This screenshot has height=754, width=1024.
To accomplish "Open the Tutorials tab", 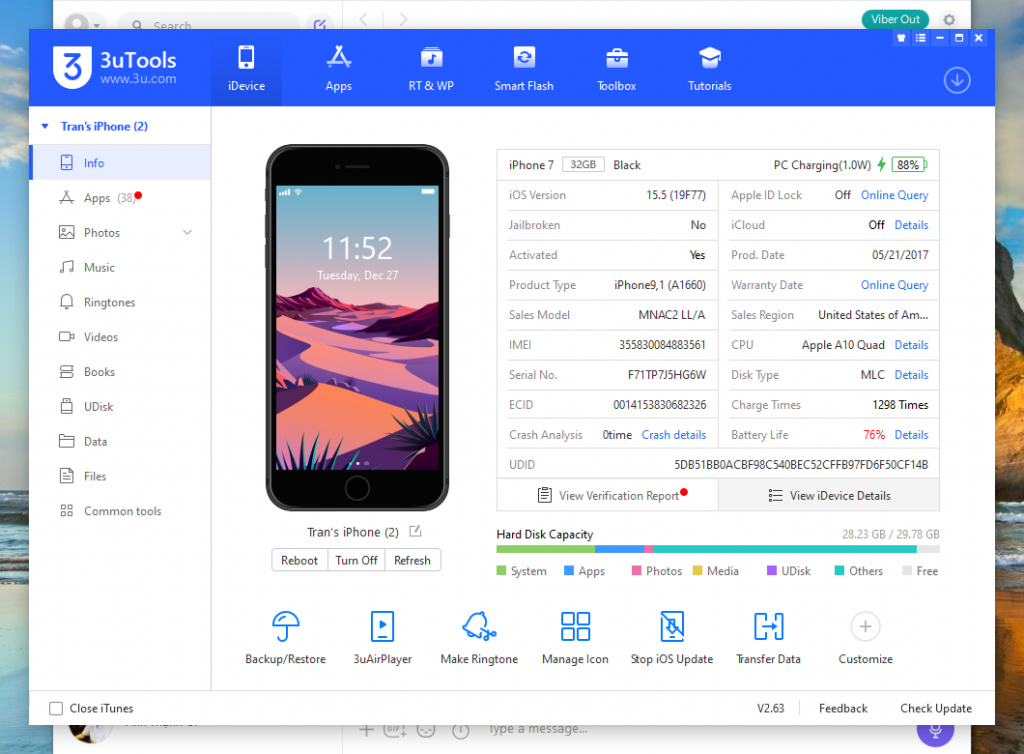I will [709, 68].
